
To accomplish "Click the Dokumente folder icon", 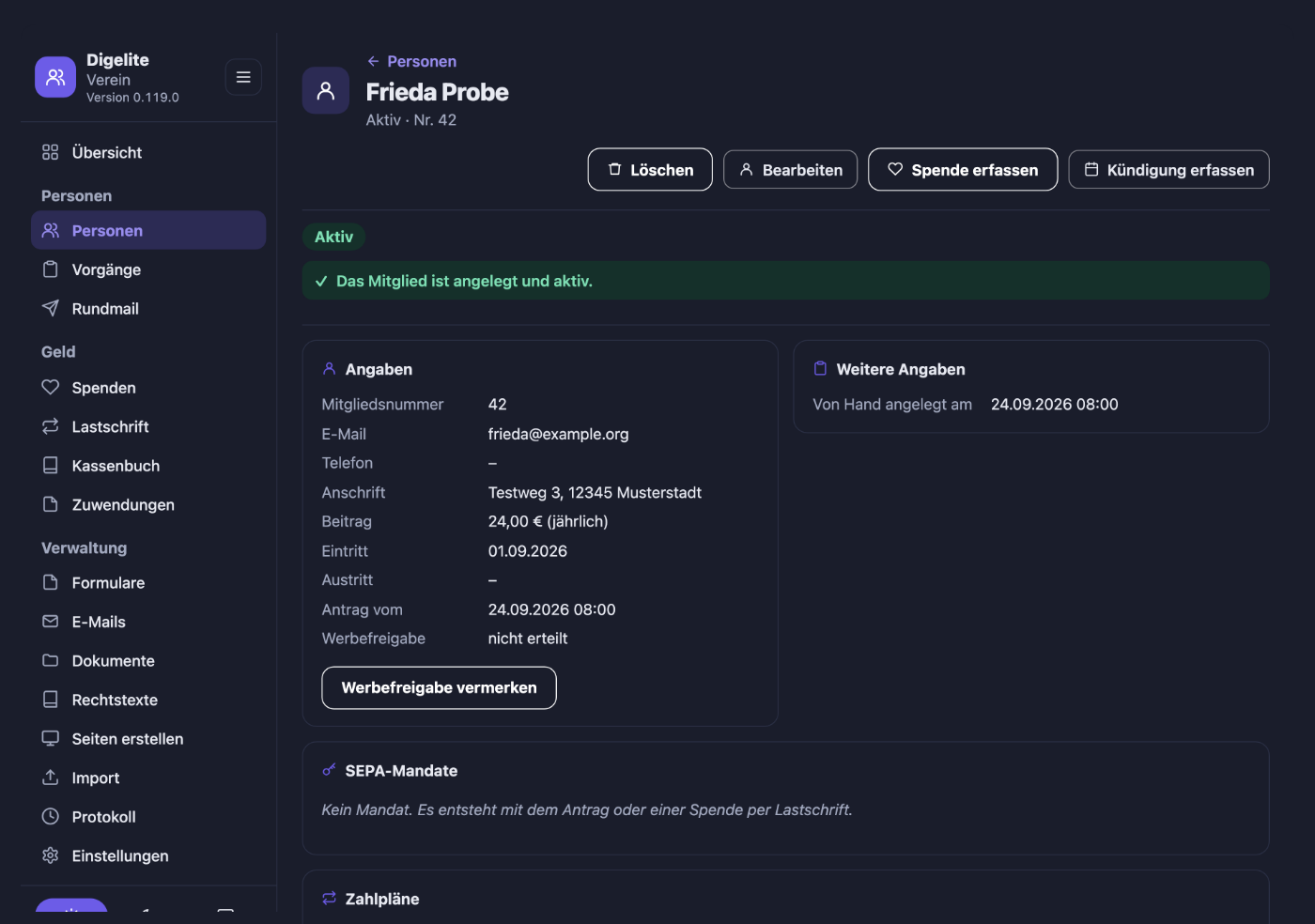I will [x=51, y=660].
